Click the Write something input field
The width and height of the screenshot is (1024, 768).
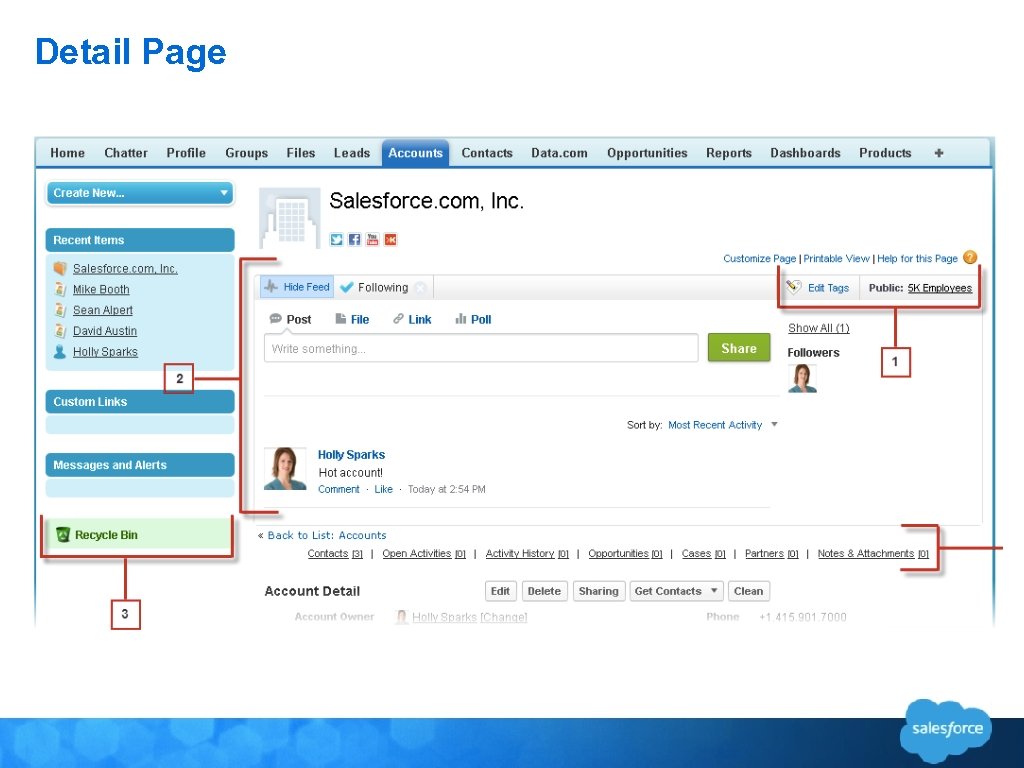click(x=481, y=348)
